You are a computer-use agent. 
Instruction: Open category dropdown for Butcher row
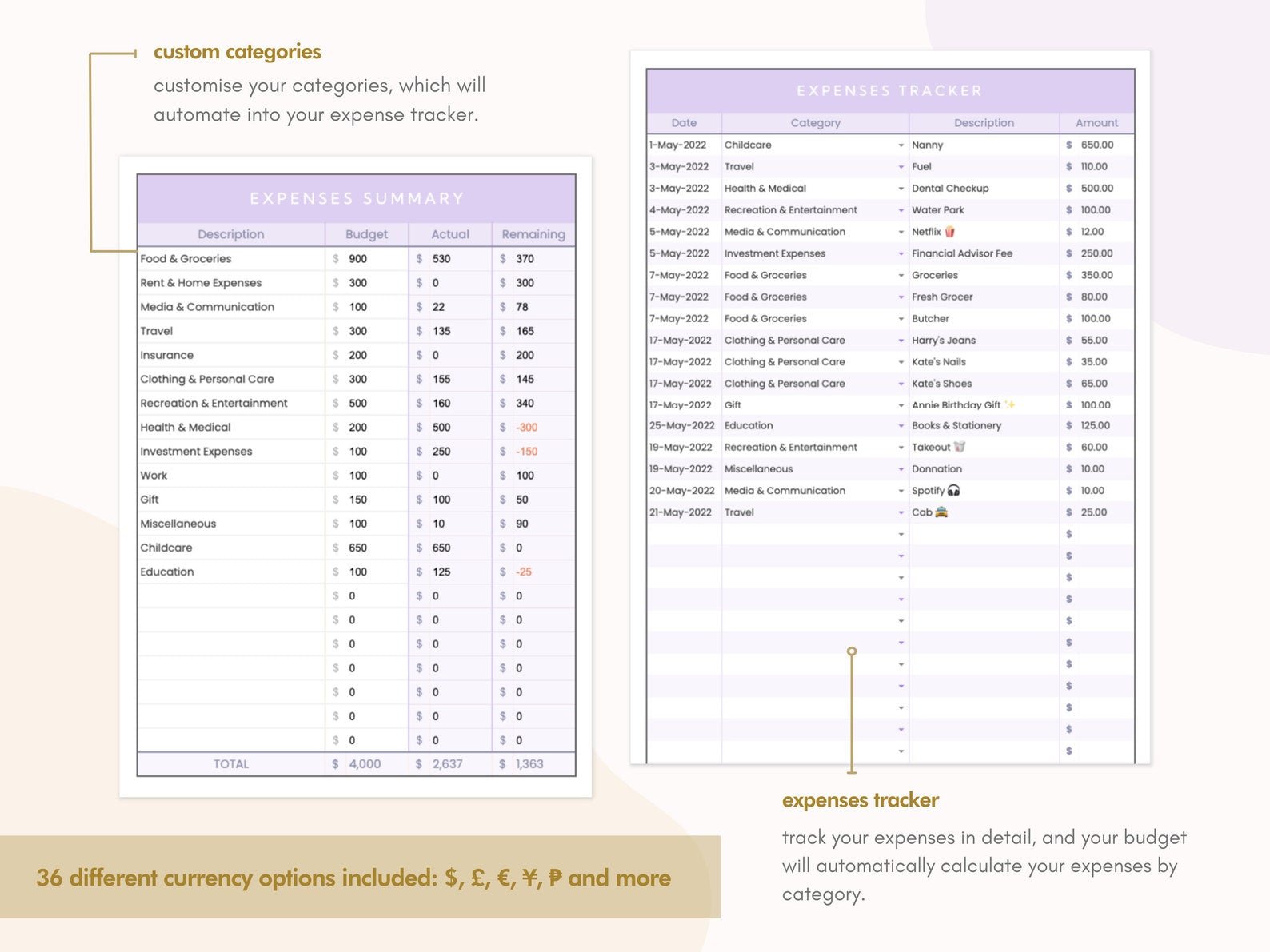pos(901,319)
